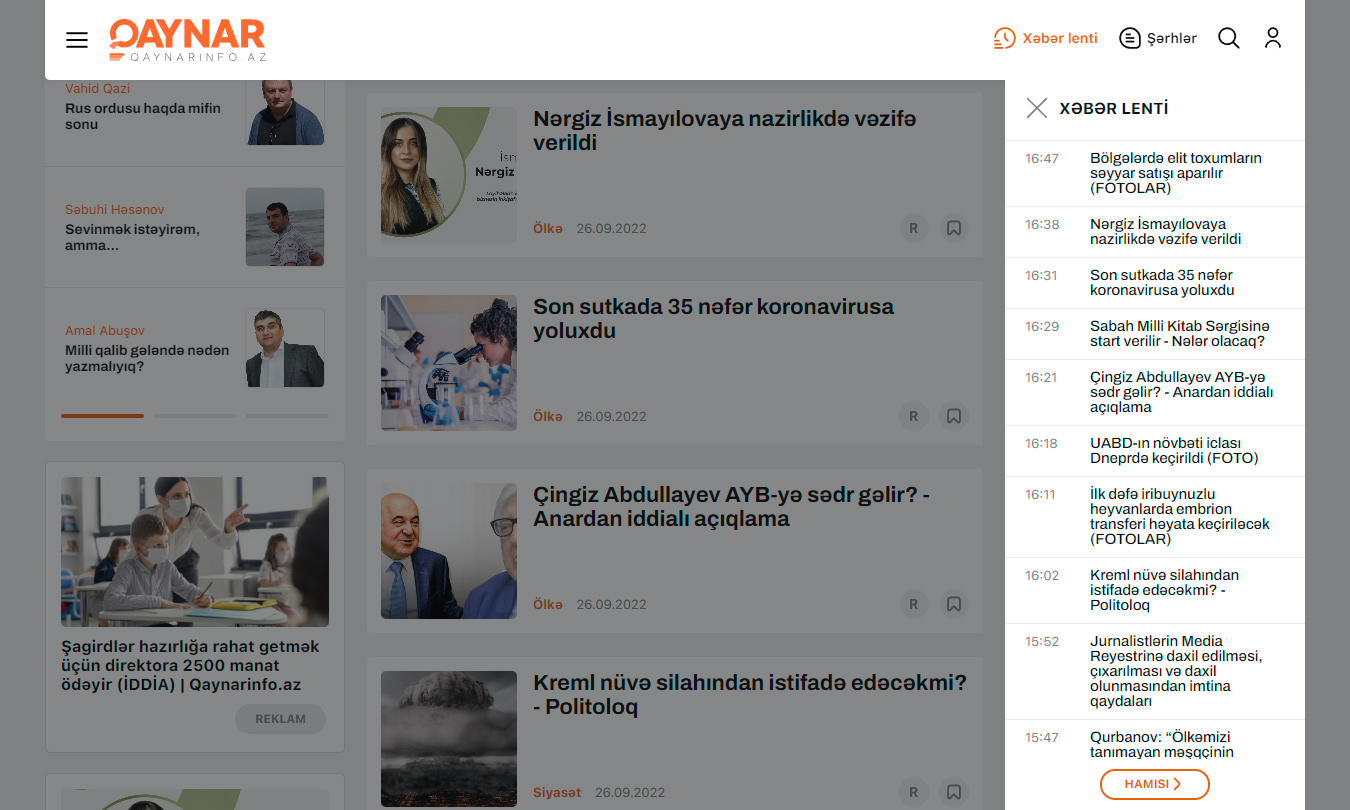Bookmark the Çingiz Abdullayev article
The height and width of the screenshot is (810, 1350).
(x=954, y=604)
